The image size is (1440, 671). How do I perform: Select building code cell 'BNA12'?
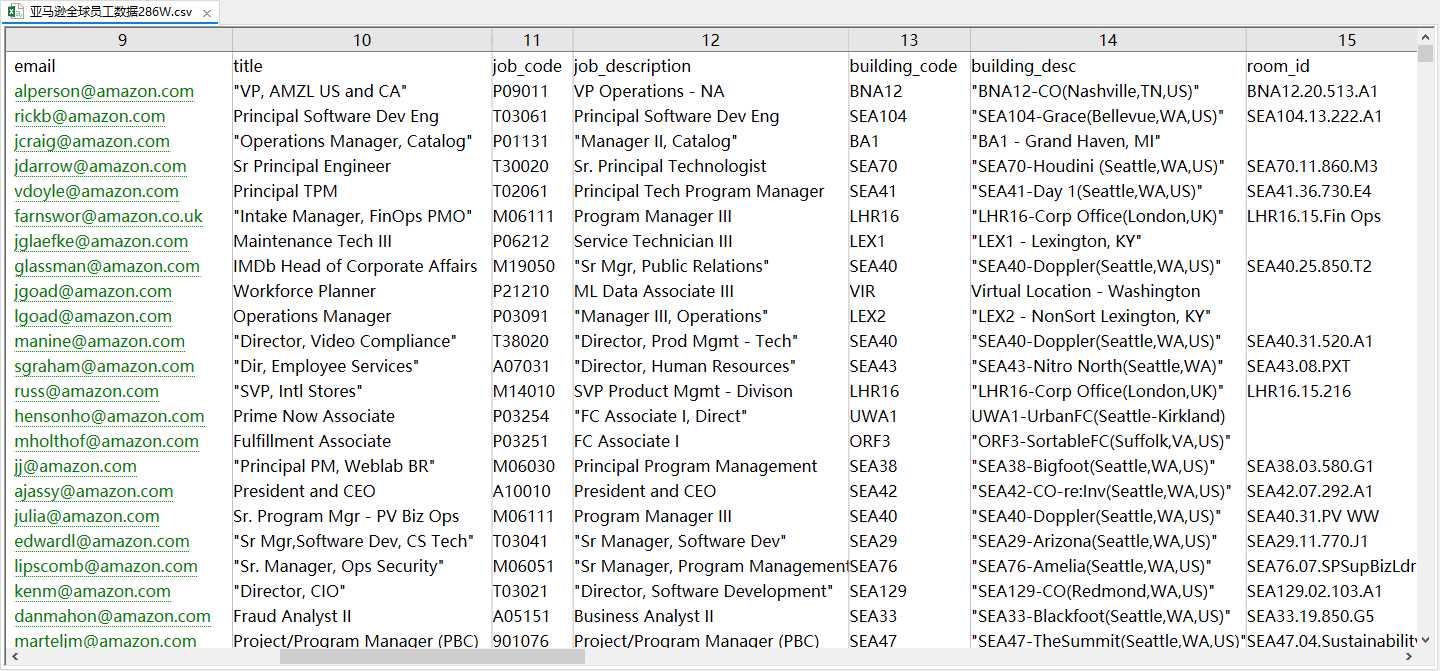click(909, 91)
